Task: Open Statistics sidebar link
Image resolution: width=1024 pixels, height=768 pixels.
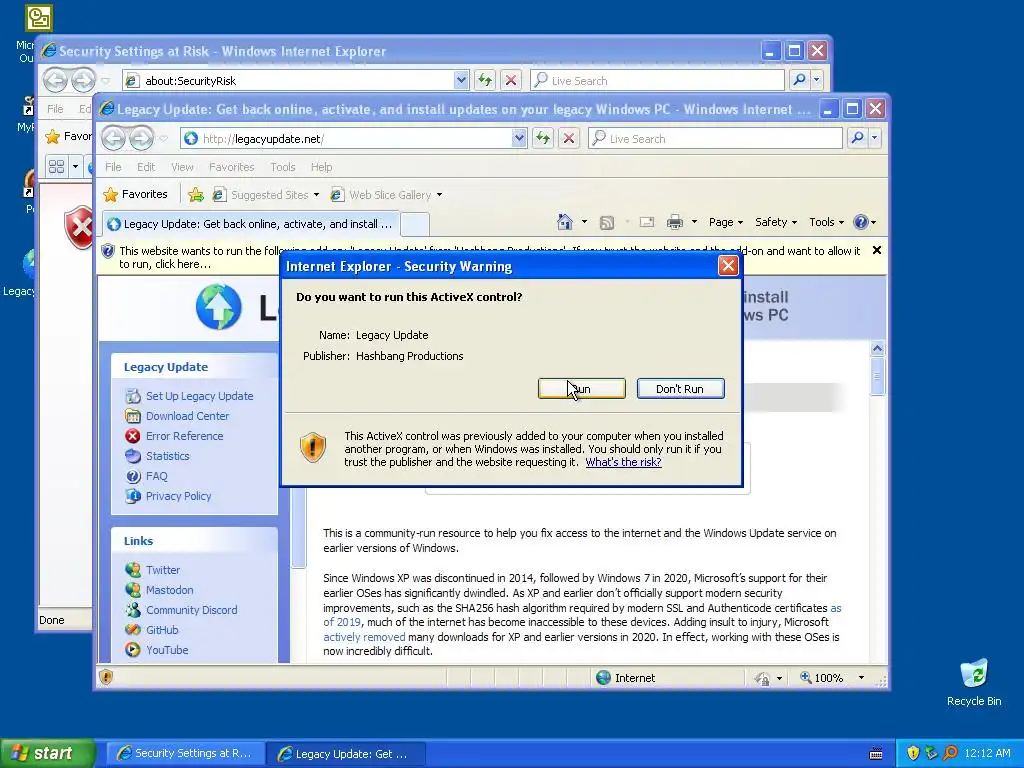Action: coord(167,456)
